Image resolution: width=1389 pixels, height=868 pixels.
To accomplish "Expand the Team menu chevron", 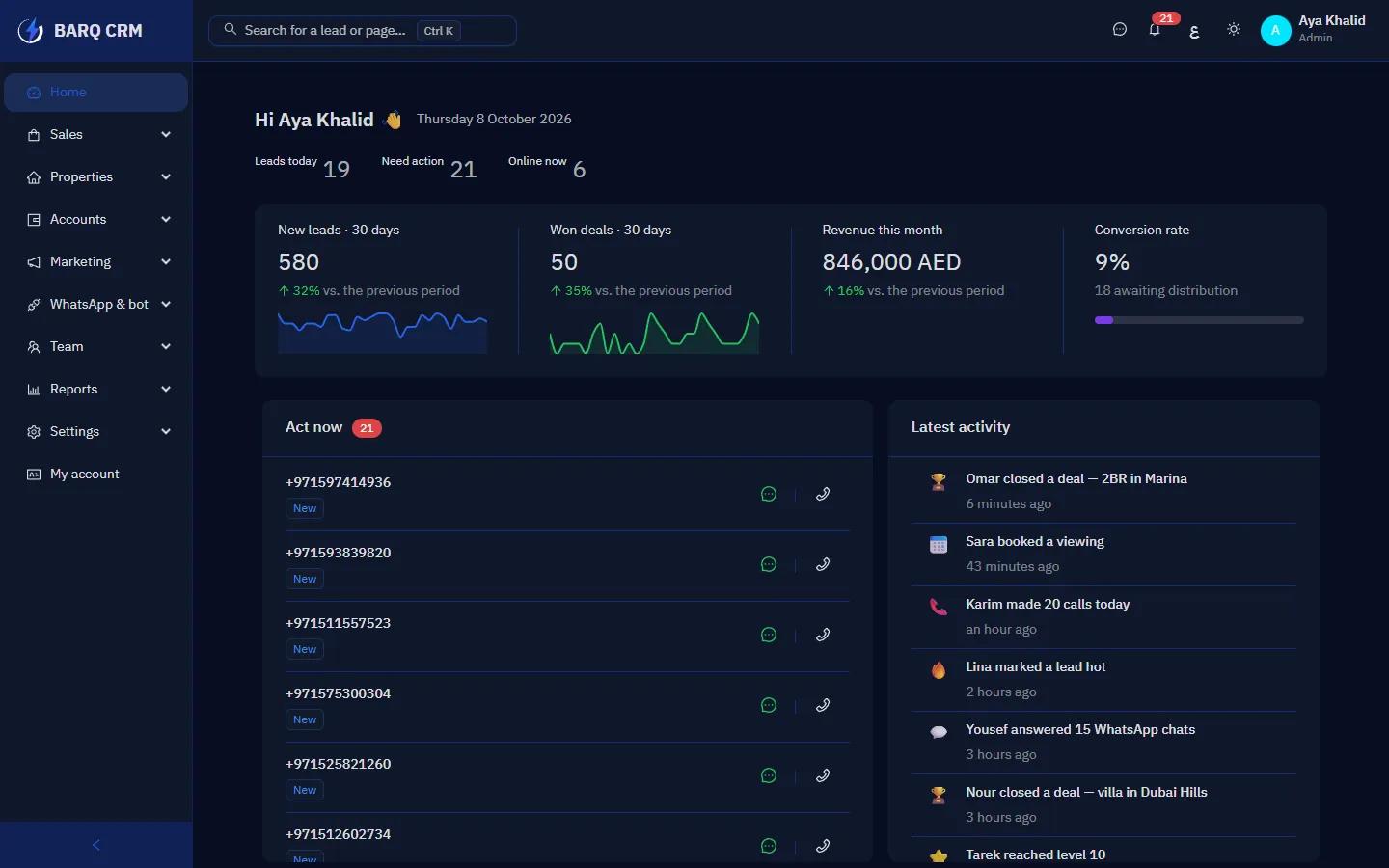I will pyautogui.click(x=166, y=347).
